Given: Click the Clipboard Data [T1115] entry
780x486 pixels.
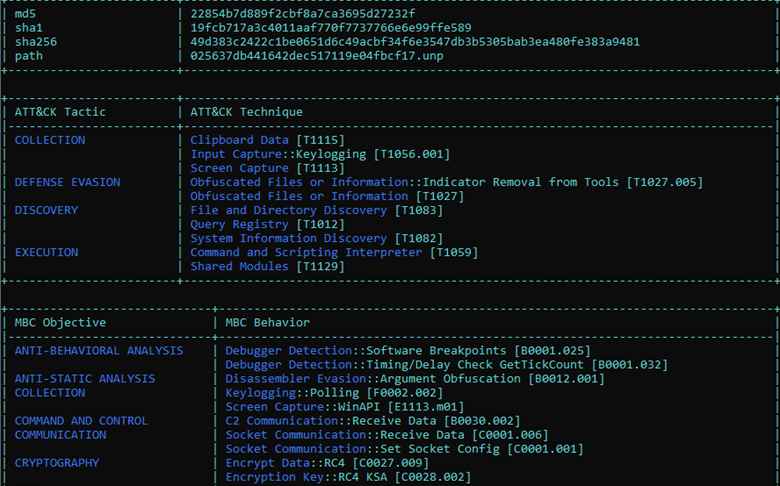Looking at the screenshot, I should pyautogui.click(x=253, y=140).
